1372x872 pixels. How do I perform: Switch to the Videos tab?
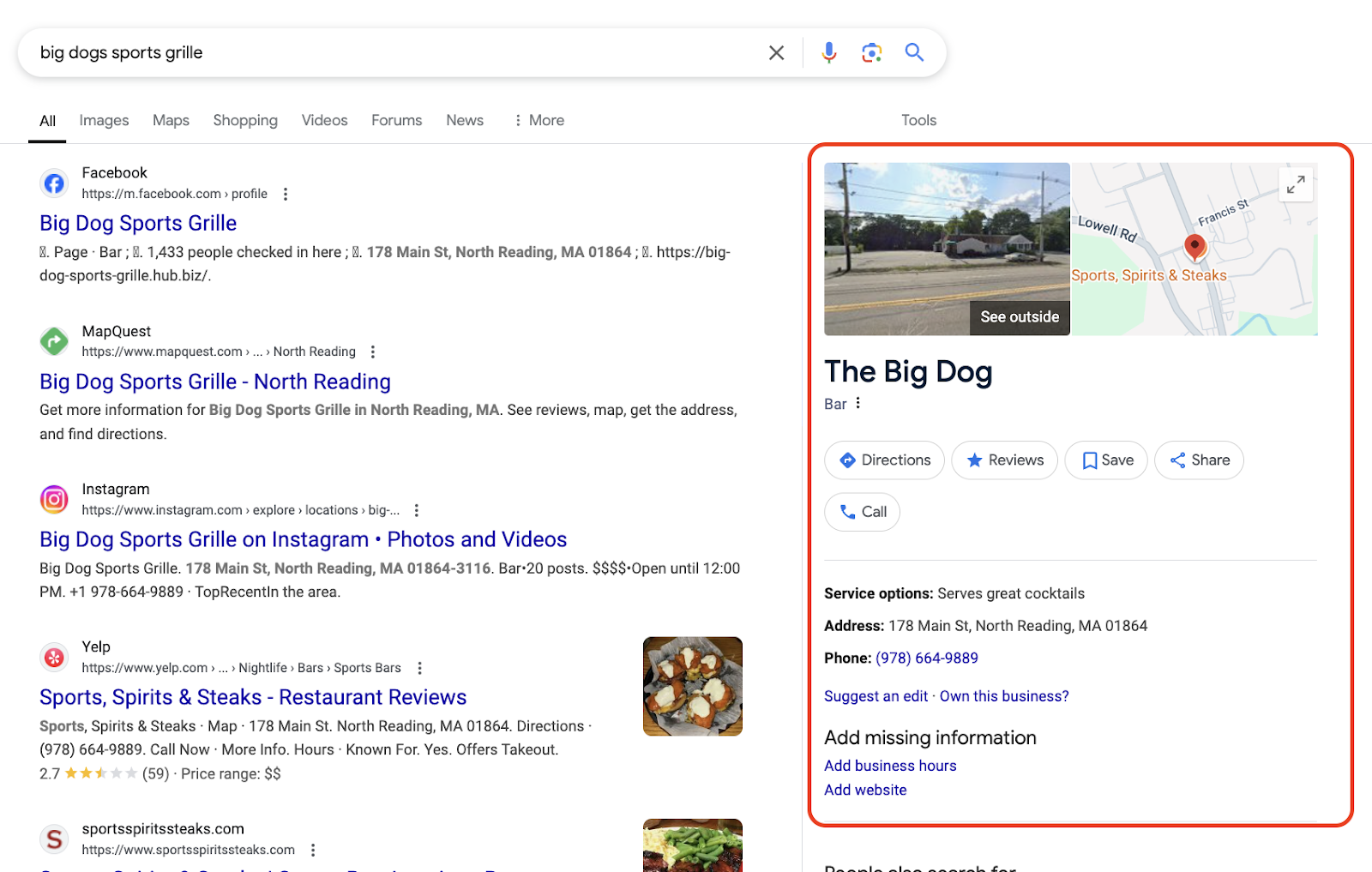click(324, 121)
